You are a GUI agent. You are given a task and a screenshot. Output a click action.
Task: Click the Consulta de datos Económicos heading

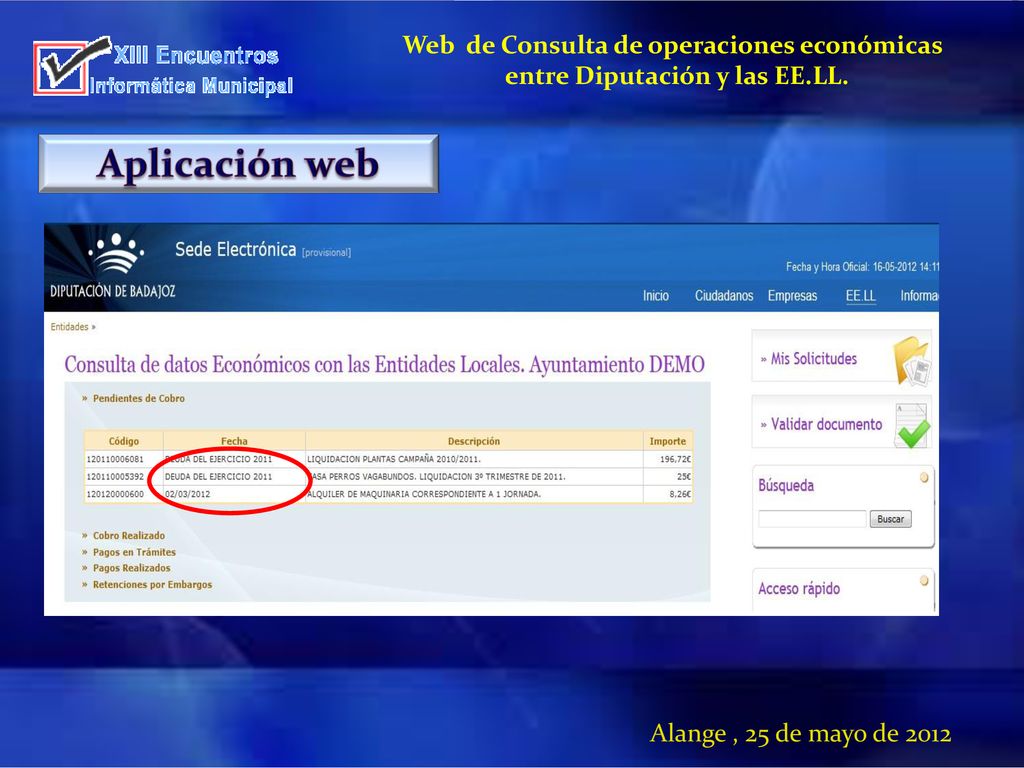click(384, 364)
